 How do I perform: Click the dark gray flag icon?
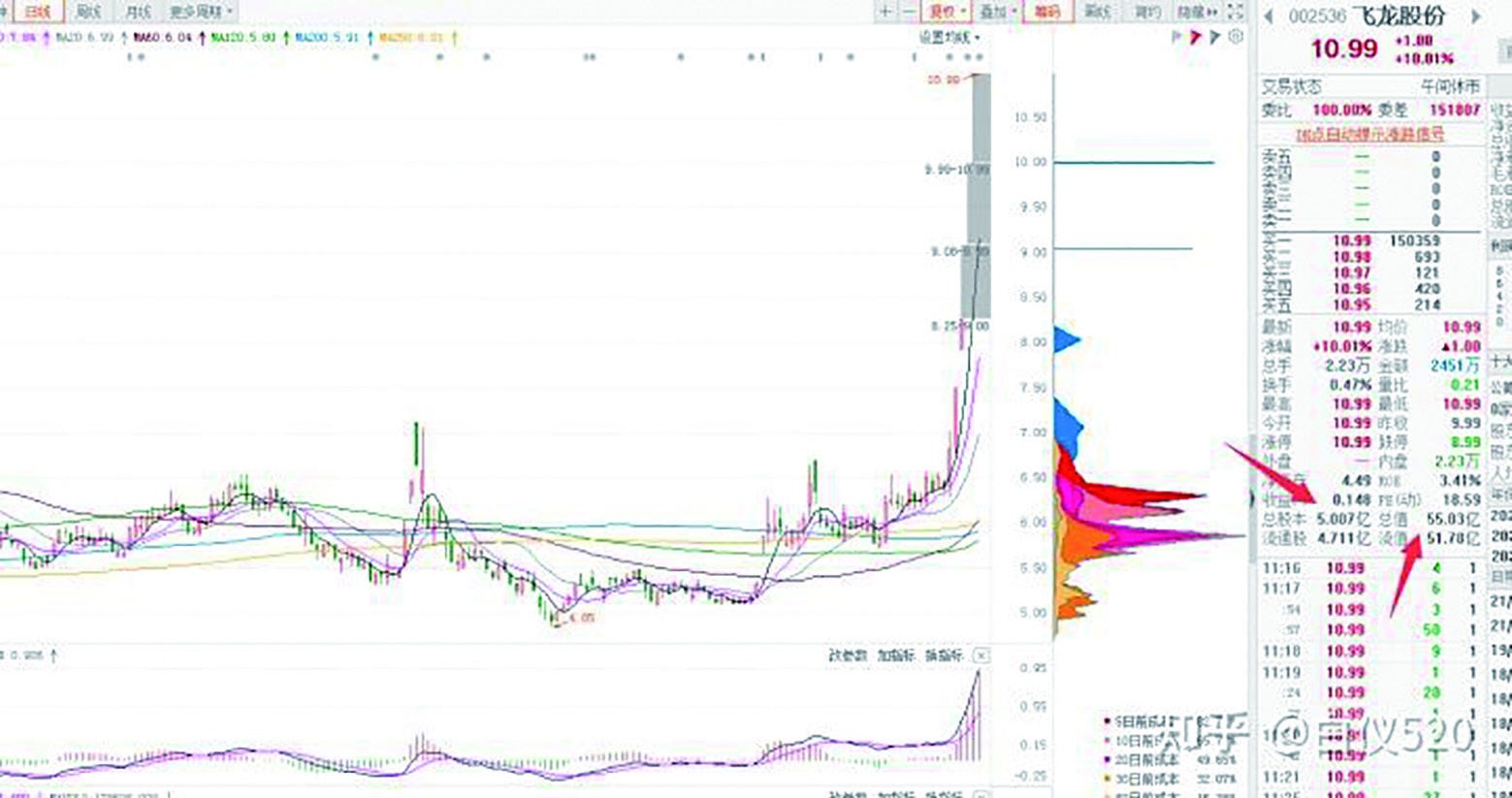pos(1216,37)
